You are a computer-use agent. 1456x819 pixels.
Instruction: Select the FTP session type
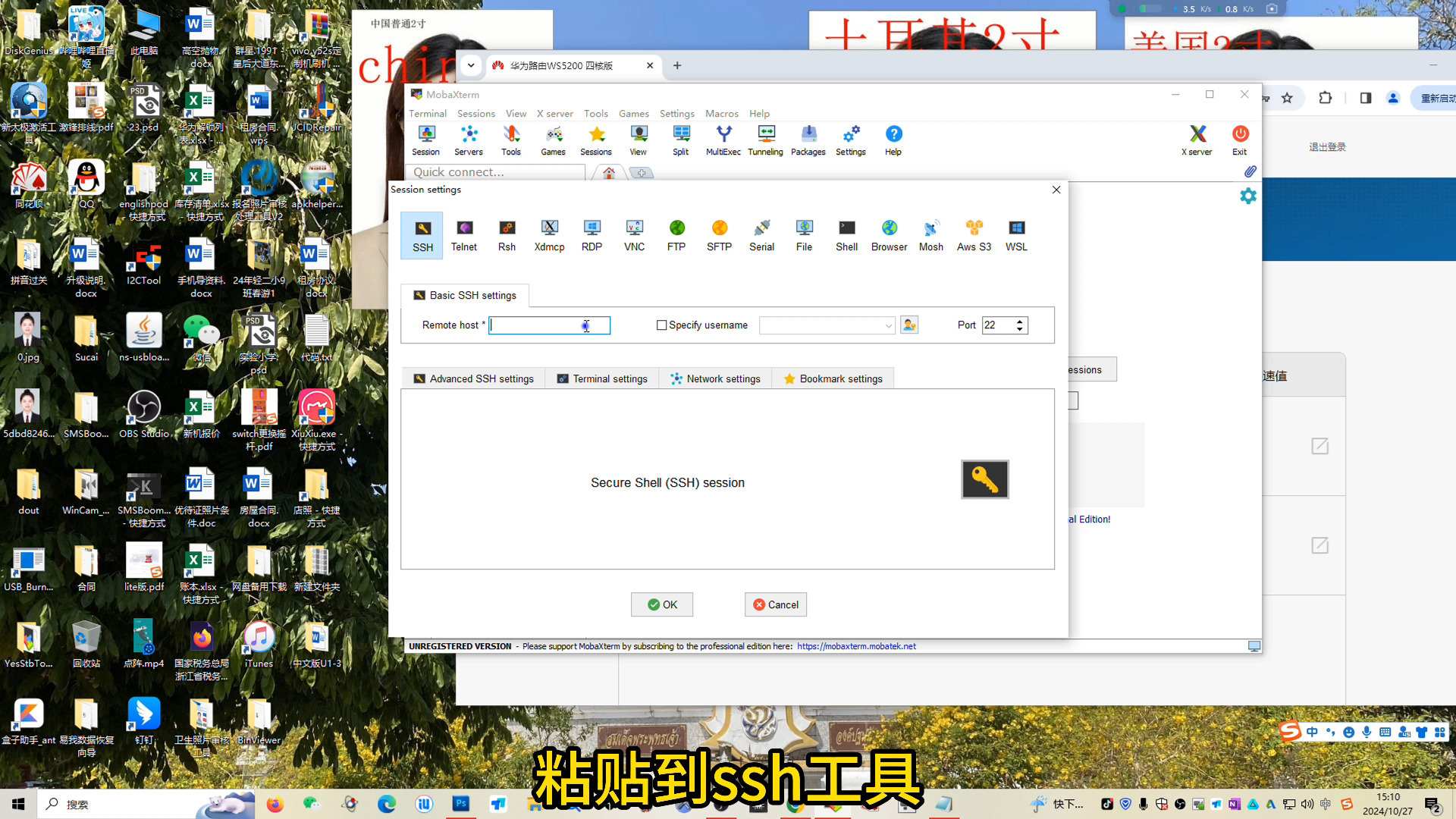(x=676, y=235)
